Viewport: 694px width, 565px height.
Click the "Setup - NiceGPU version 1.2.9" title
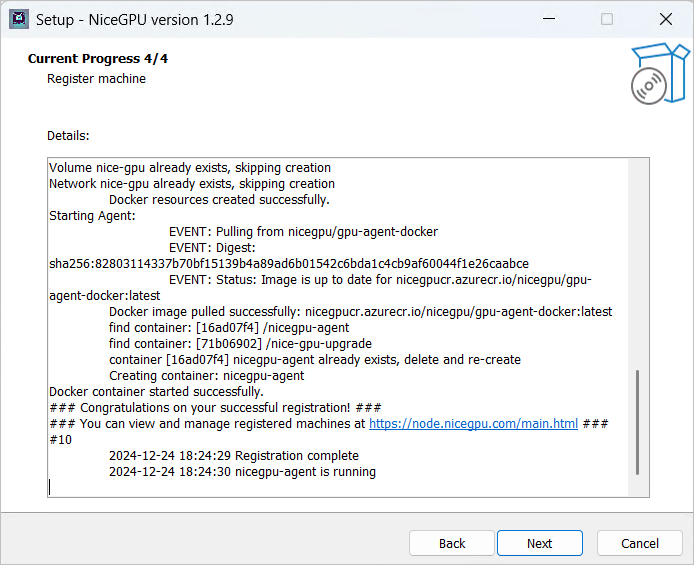point(136,19)
